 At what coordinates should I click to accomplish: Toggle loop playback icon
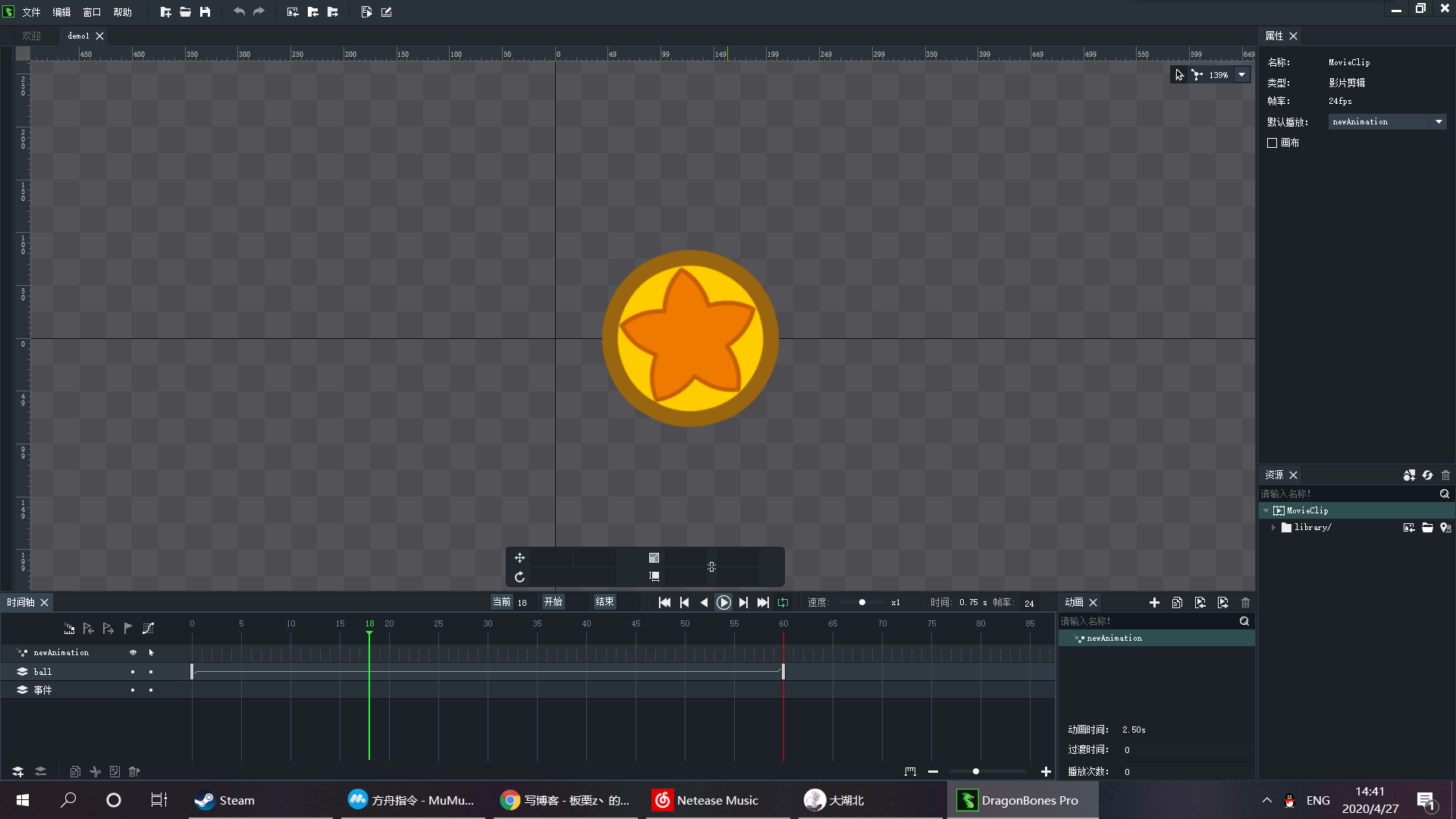[x=783, y=602]
